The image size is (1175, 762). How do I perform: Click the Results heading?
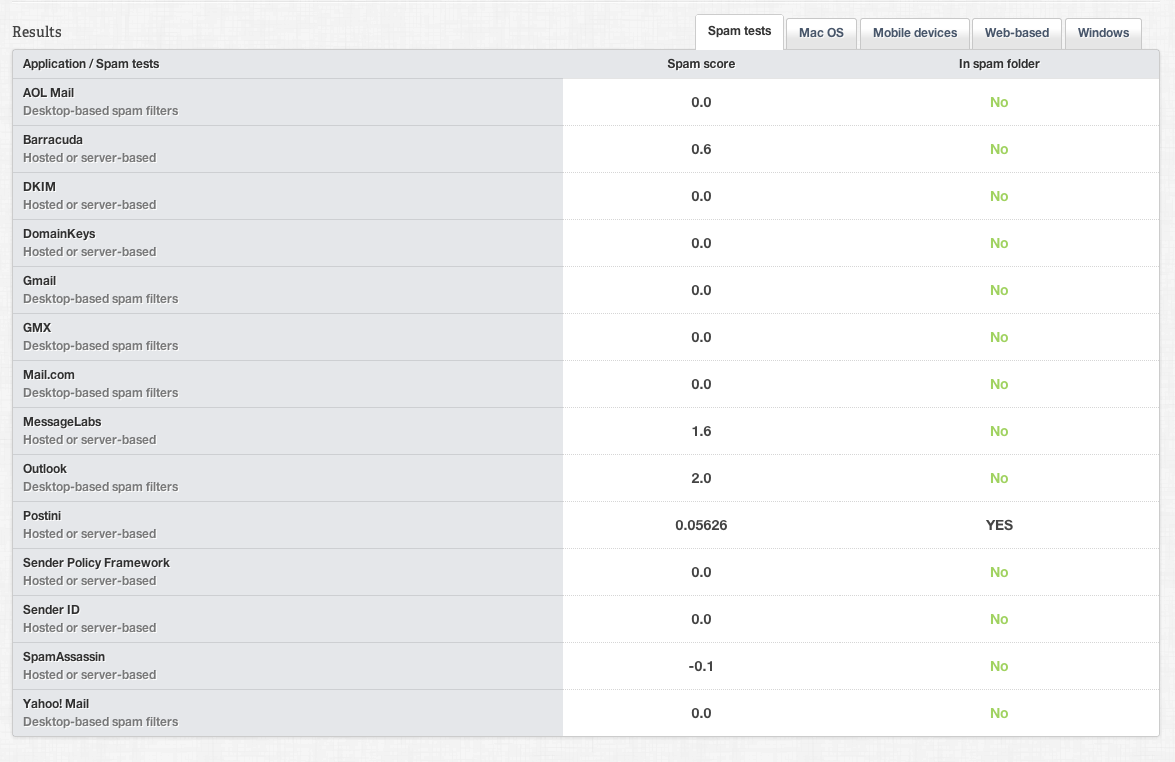click(37, 31)
